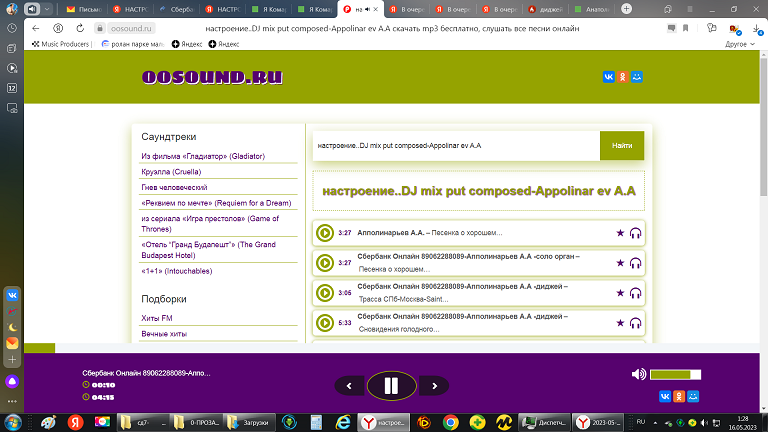Switch to the 'диджей' browser tab
Screen dimensions: 768x432
[546, 9]
